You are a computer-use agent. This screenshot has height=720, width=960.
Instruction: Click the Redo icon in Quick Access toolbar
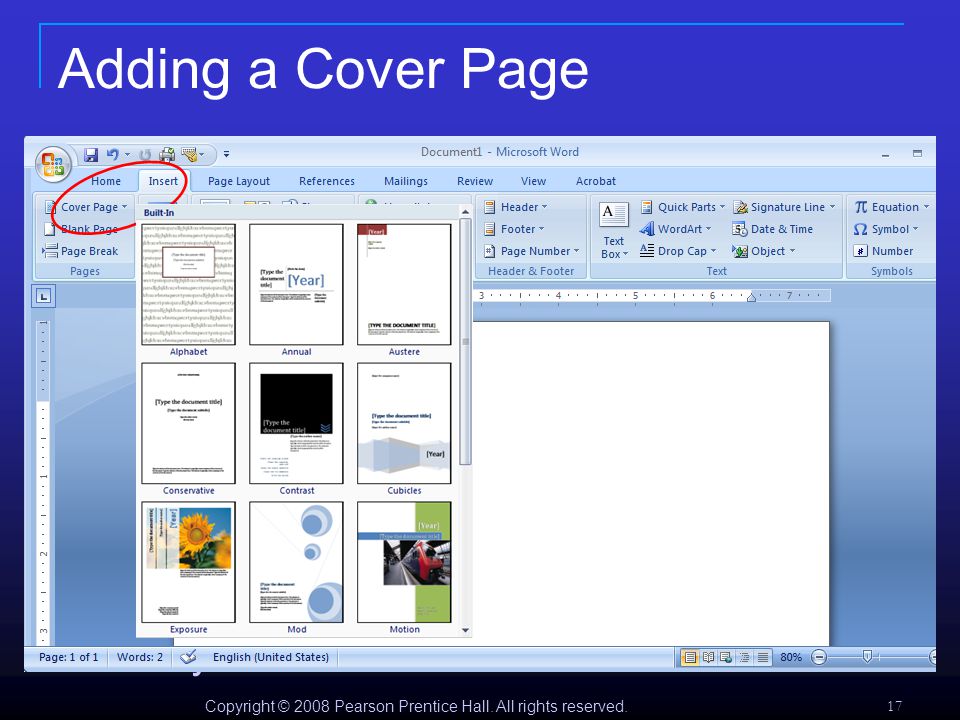click(x=145, y=155)
